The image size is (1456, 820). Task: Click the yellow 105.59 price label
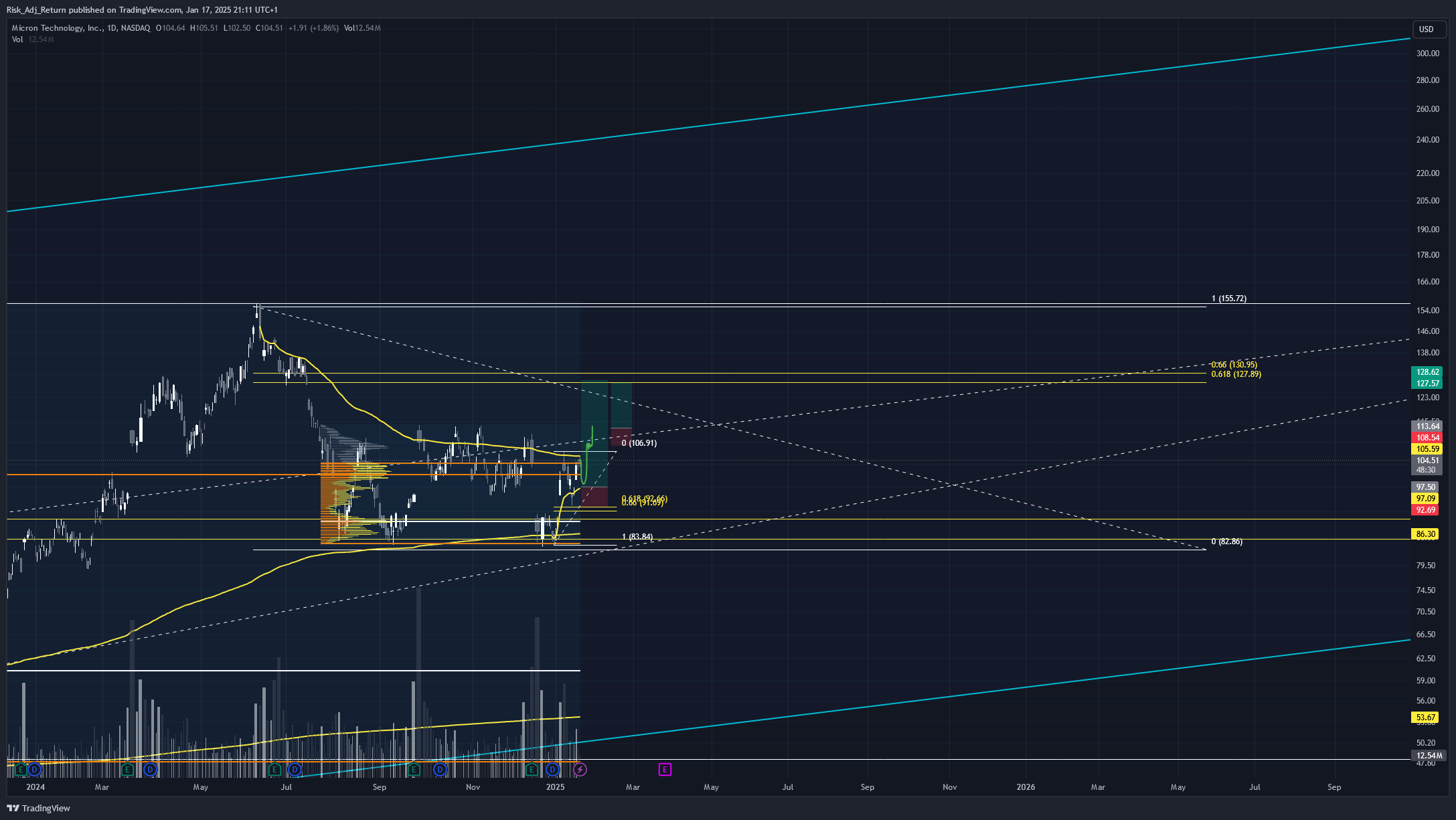point(1427,449)
